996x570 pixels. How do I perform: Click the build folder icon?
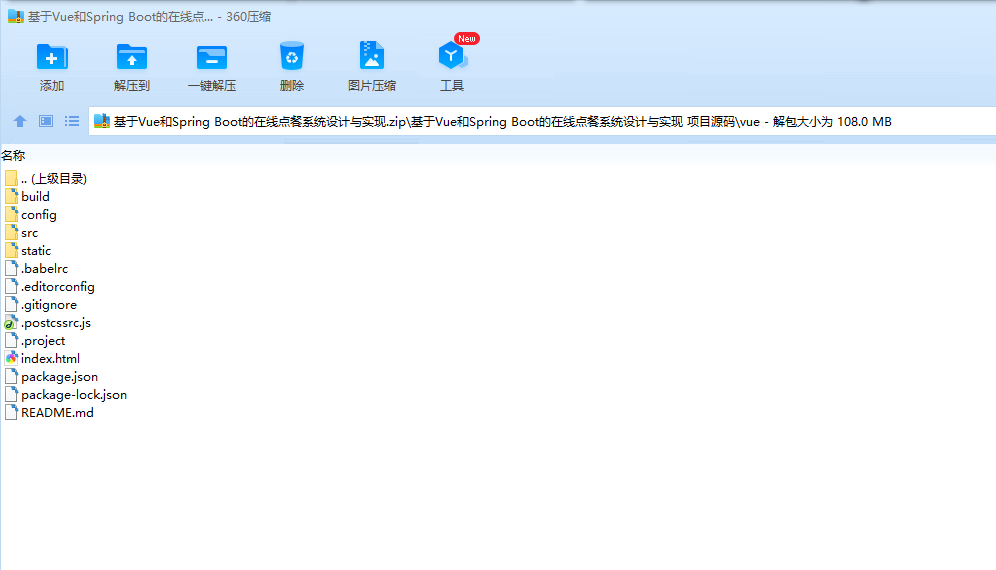(11, 196)
